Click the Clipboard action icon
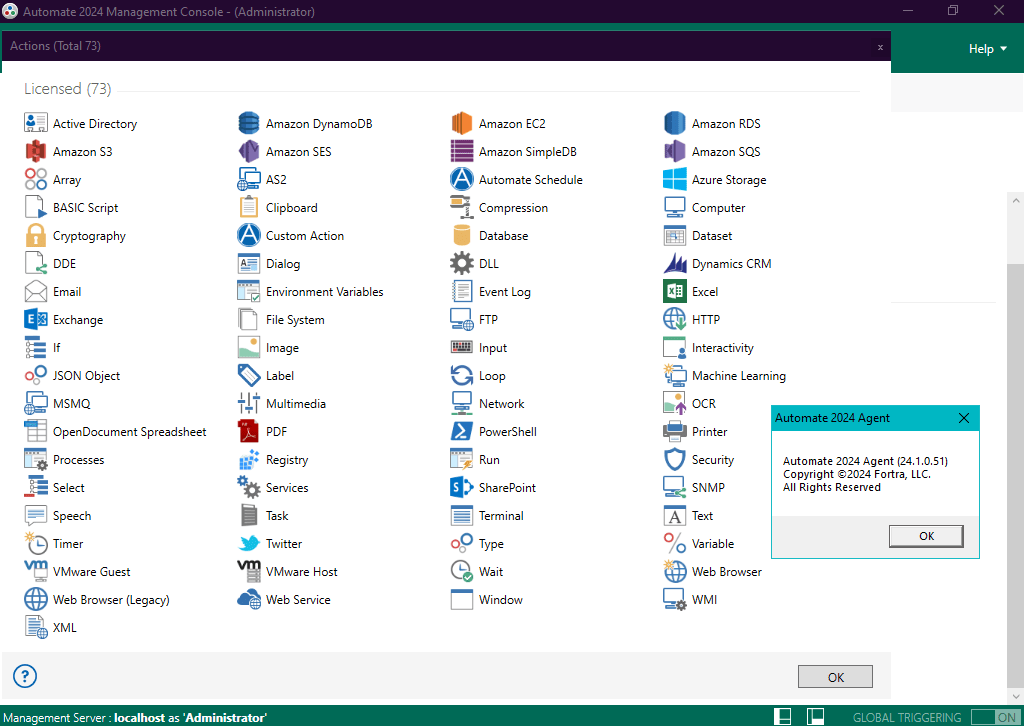Image resolution: width=1024 pixels, height=726 pixels. click(x=249, y=207)
